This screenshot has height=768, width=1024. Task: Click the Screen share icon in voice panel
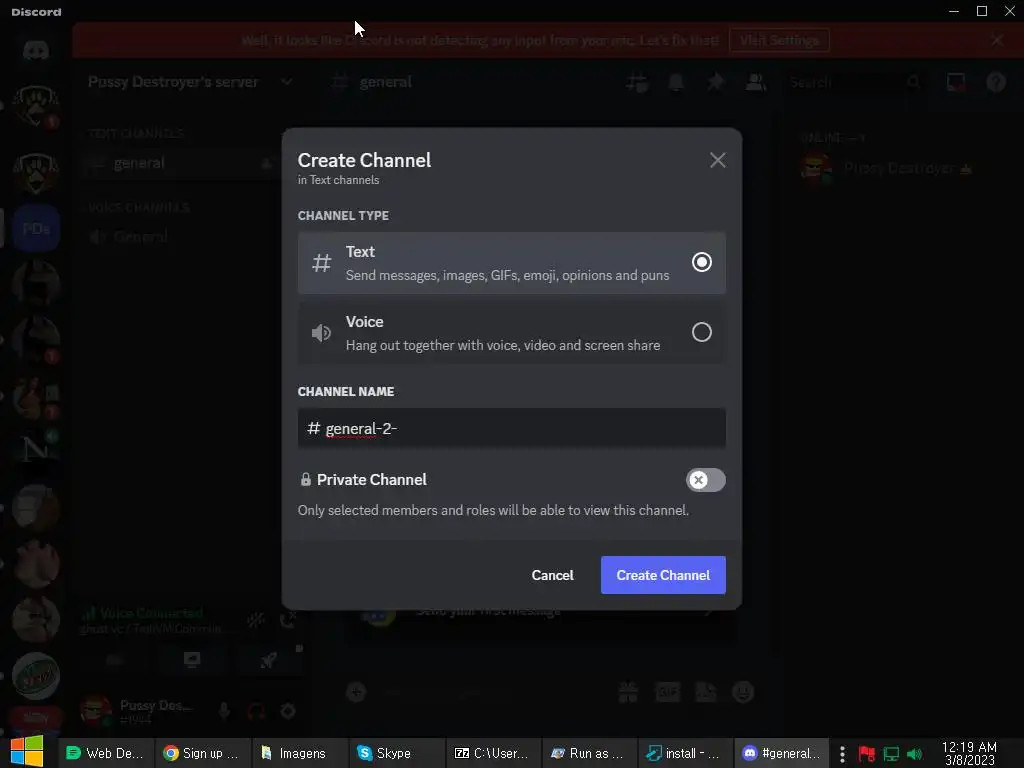tap(191, 660)
